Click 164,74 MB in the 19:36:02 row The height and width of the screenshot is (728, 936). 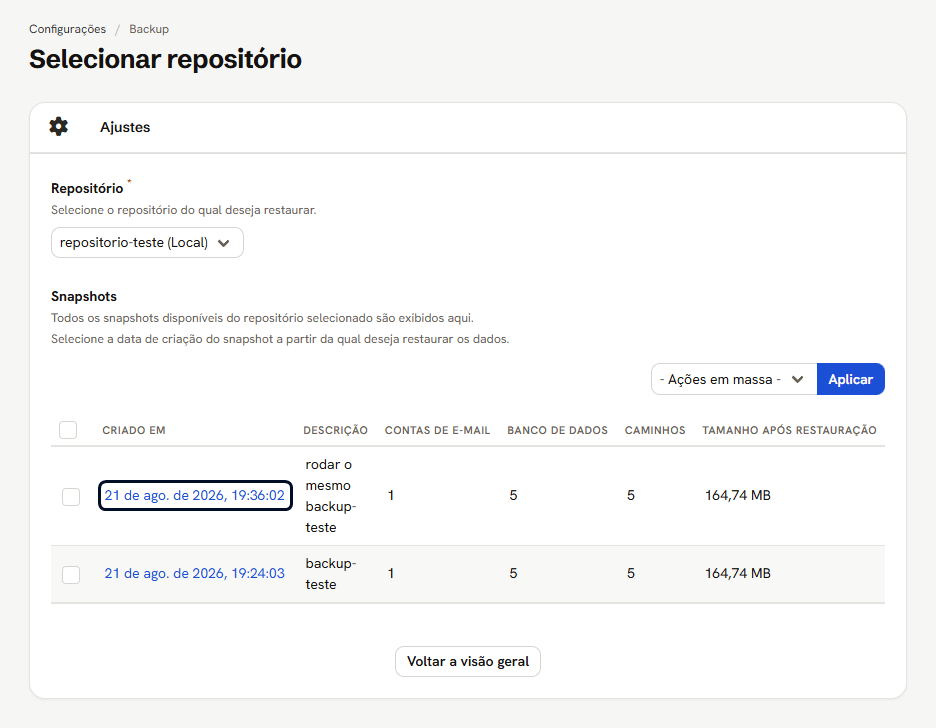(x=738, y=495)
